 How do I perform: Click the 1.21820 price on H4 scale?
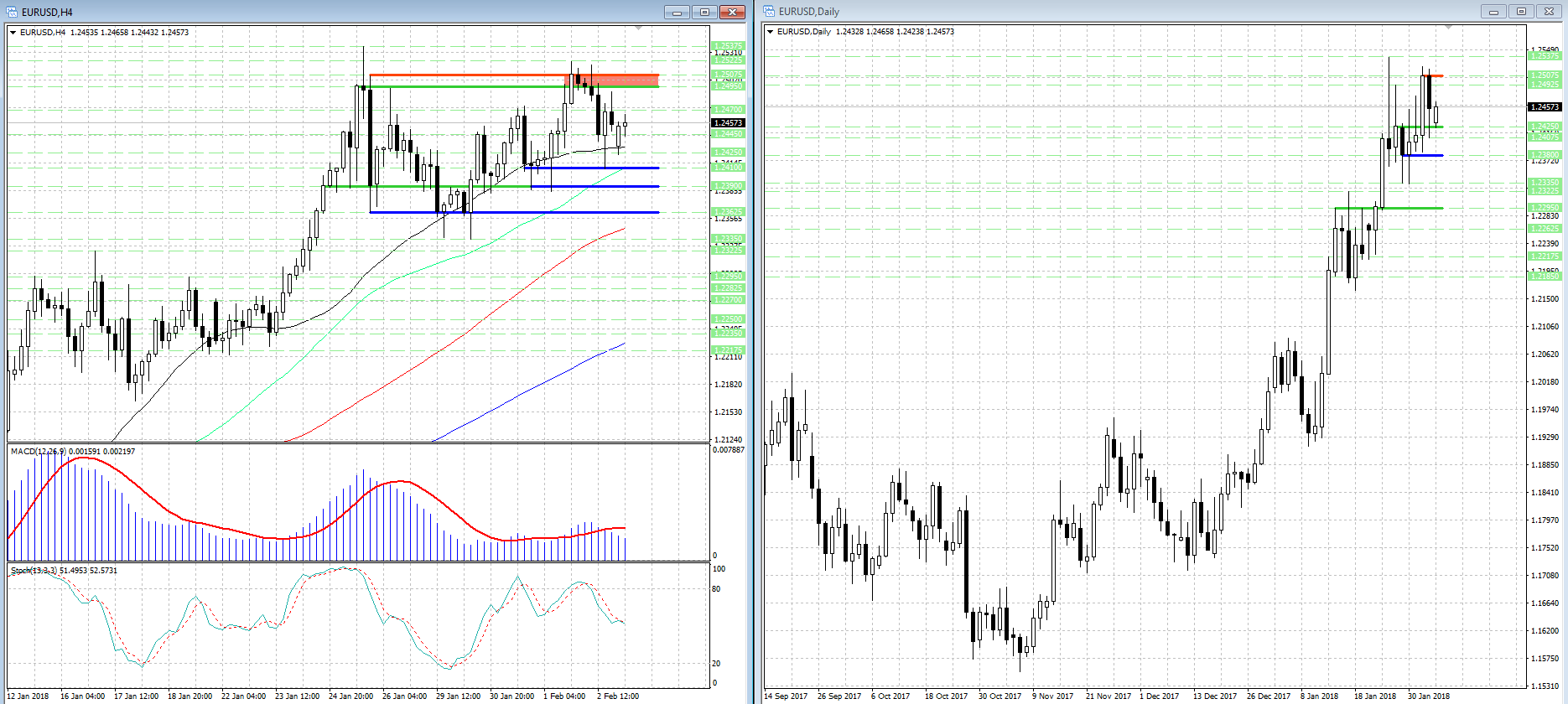pos(728,385)
